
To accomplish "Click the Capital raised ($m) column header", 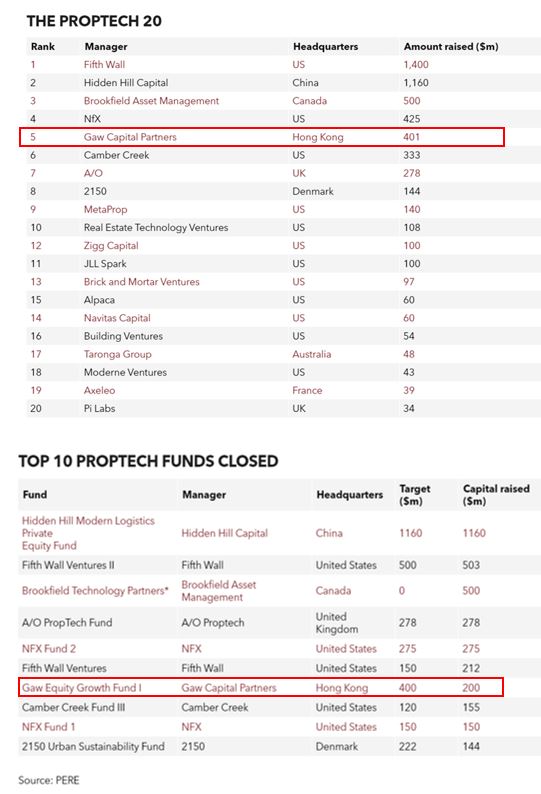I will tap(496, 495).
